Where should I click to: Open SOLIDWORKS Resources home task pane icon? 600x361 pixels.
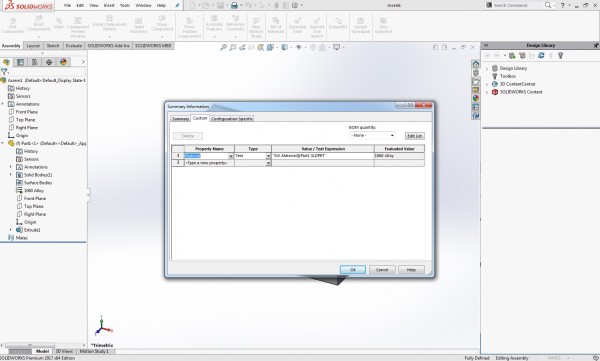476,64
